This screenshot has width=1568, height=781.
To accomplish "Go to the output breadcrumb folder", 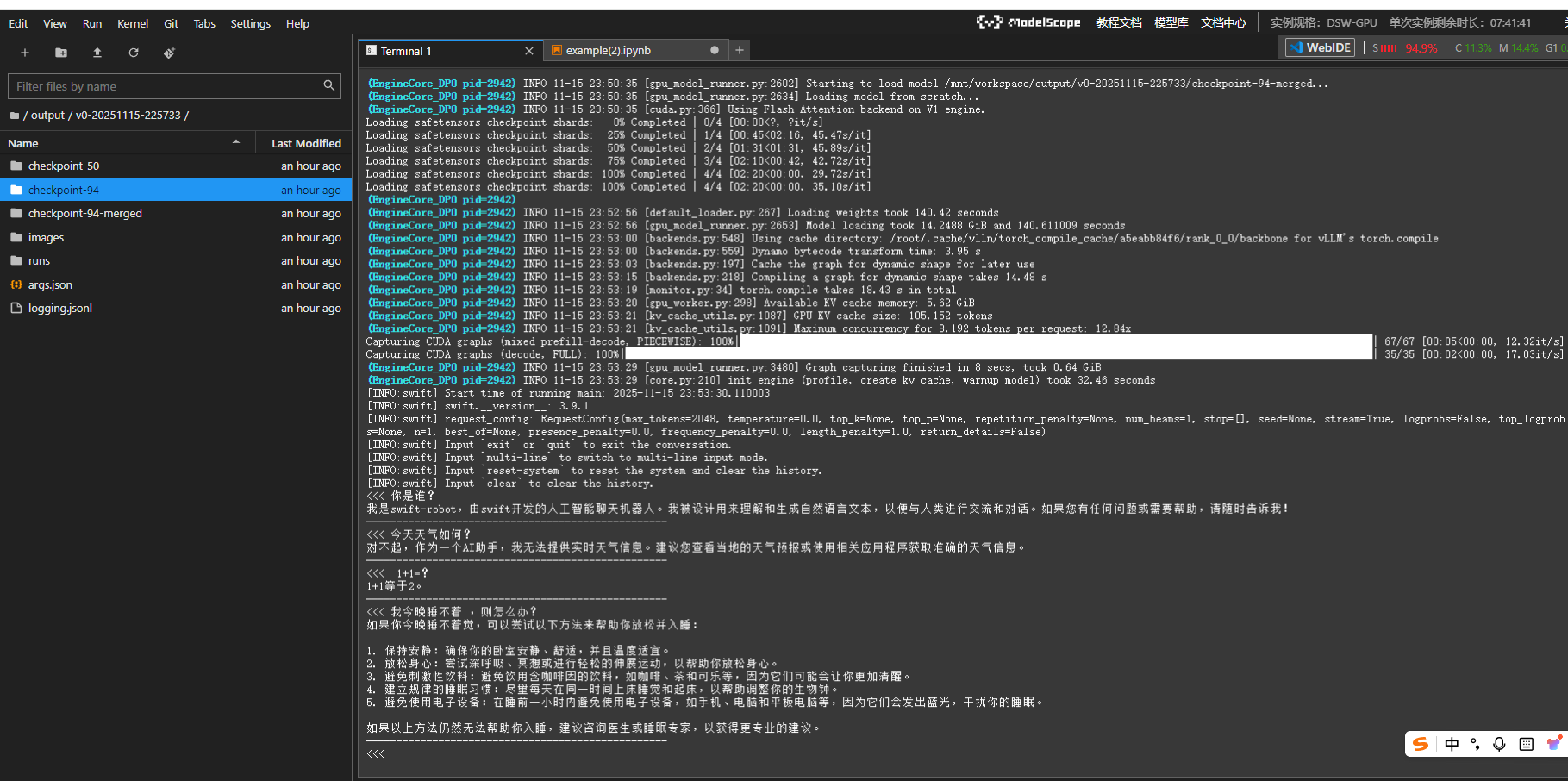I will [x=47, y=116].
